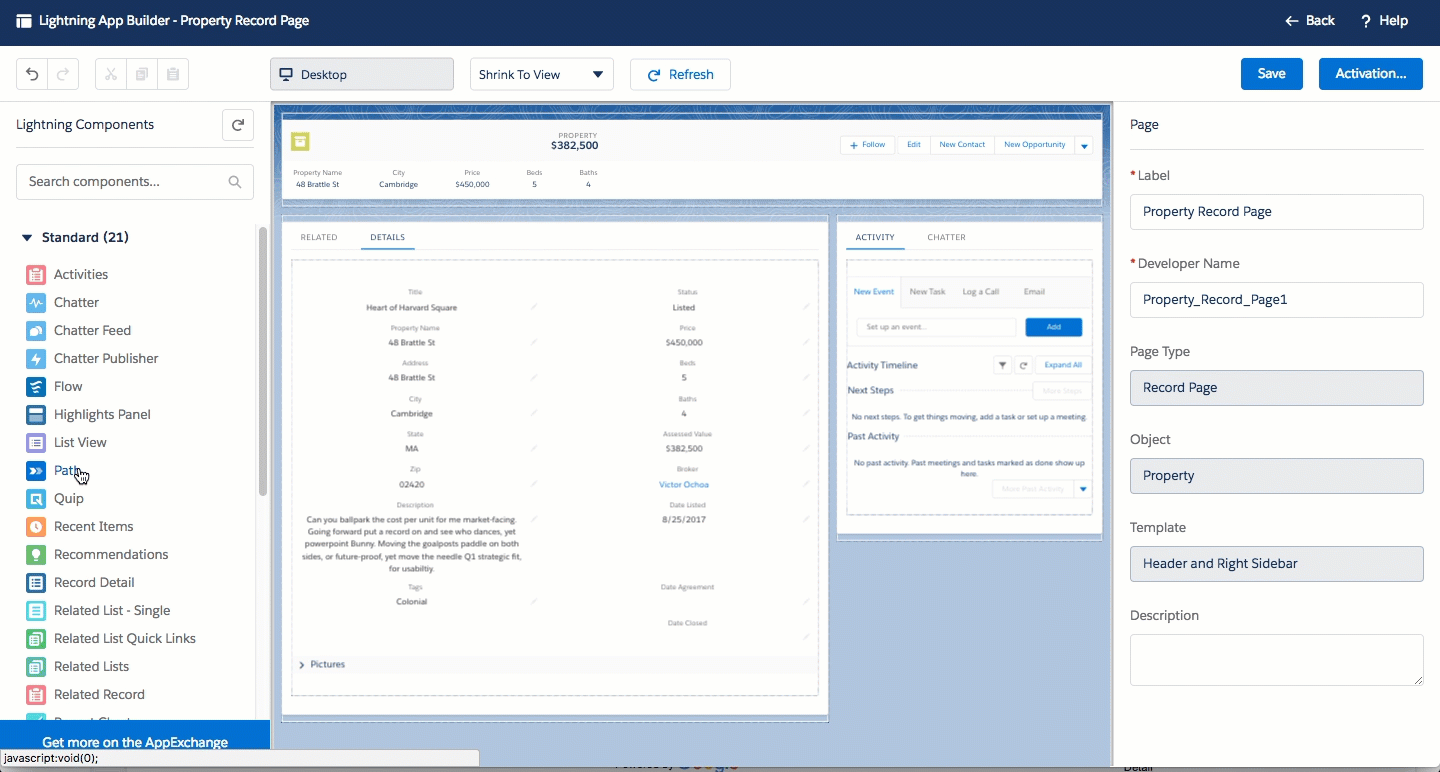Click Get more on the AppExchange

coord(135,742)
